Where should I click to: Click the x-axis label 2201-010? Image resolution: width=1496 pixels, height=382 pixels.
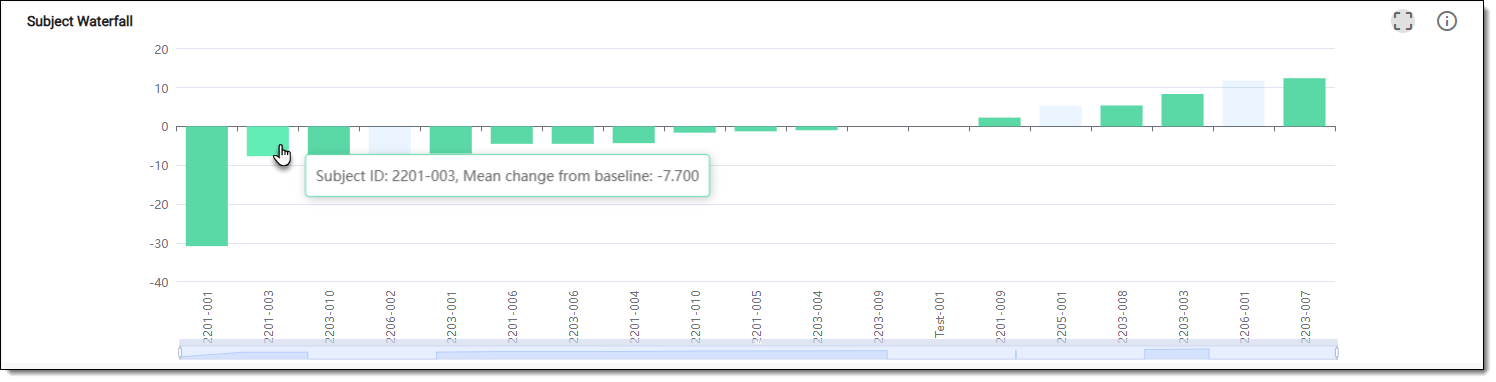pyautogui.click(x=696, y=316)
